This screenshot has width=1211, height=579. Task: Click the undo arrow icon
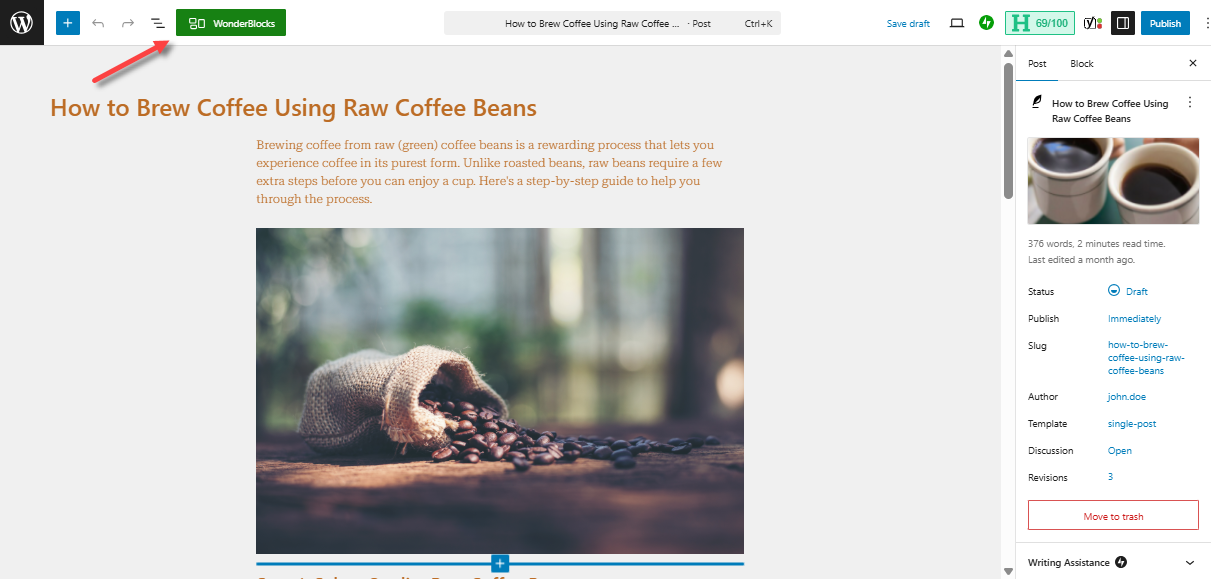pos(97,22)
